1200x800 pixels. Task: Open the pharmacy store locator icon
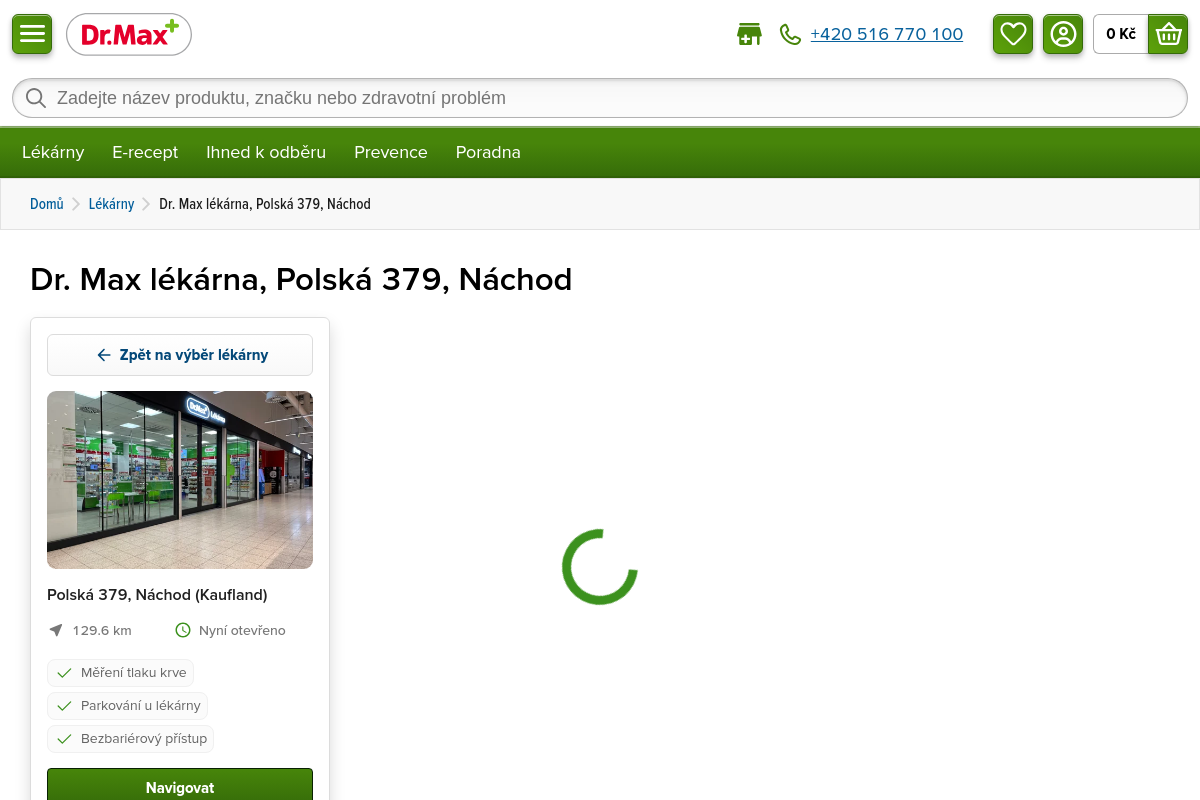coord(749,35)
